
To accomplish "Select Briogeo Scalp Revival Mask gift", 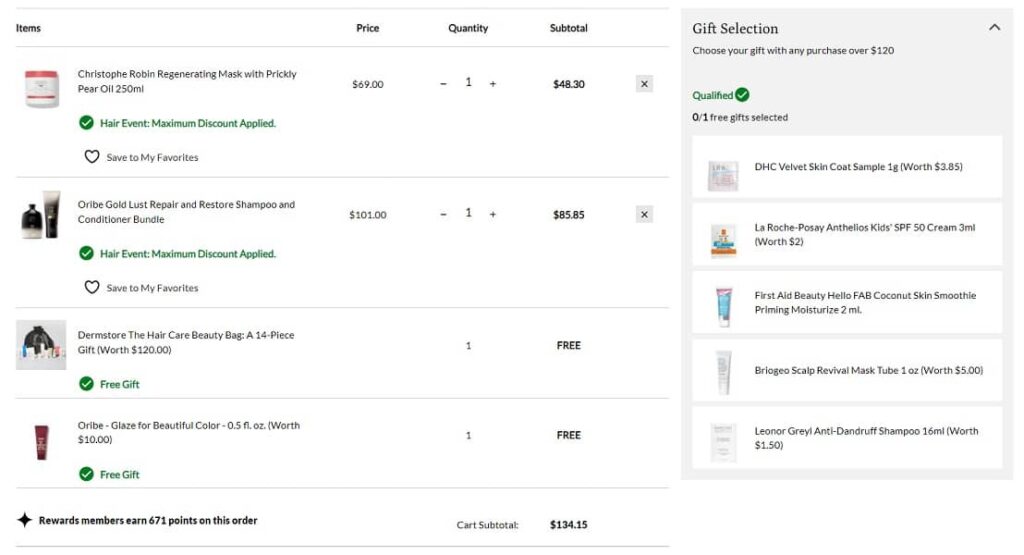I will 847,370.
